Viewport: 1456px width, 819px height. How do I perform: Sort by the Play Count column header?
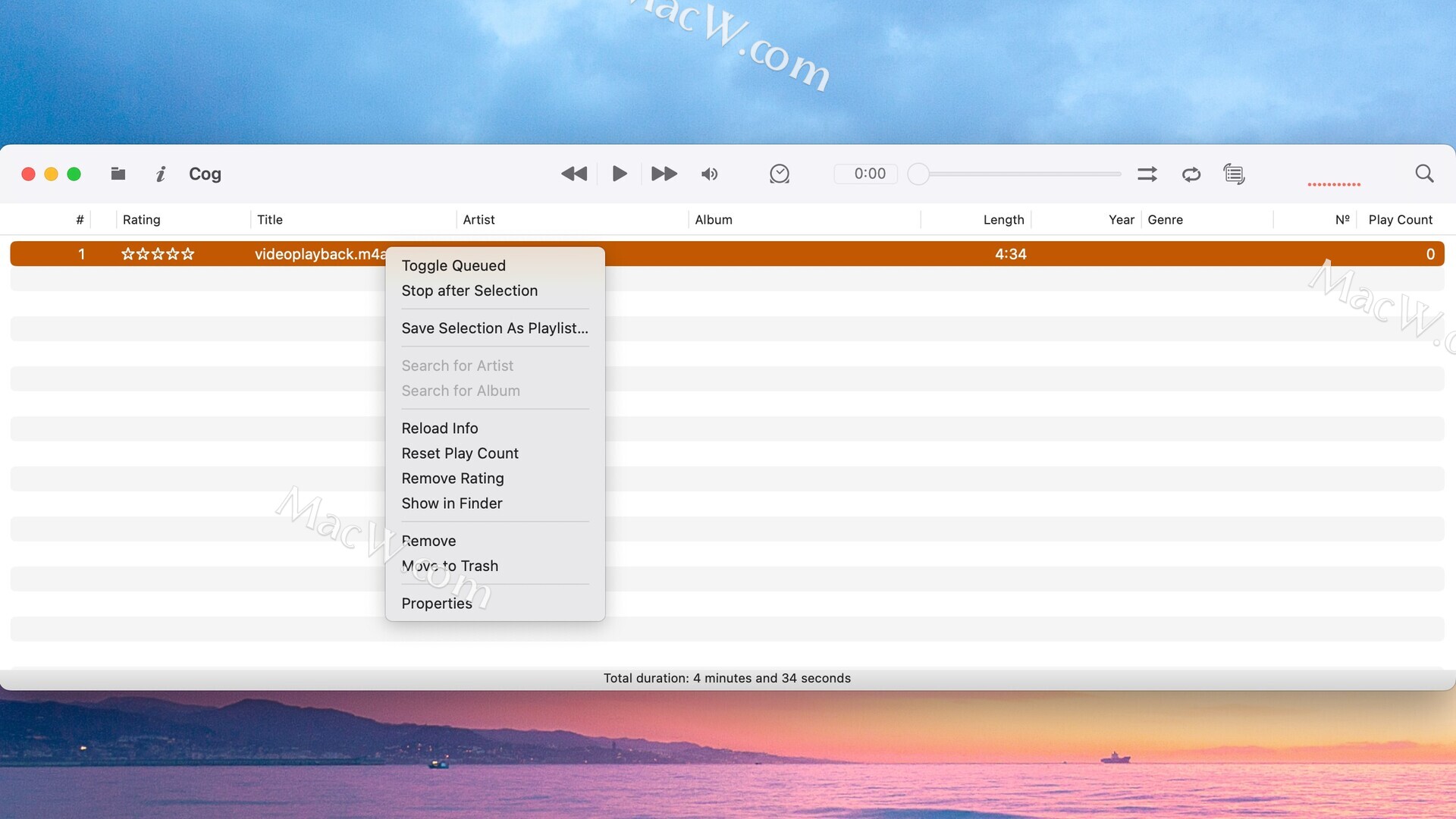click(x=1399, y=220)
